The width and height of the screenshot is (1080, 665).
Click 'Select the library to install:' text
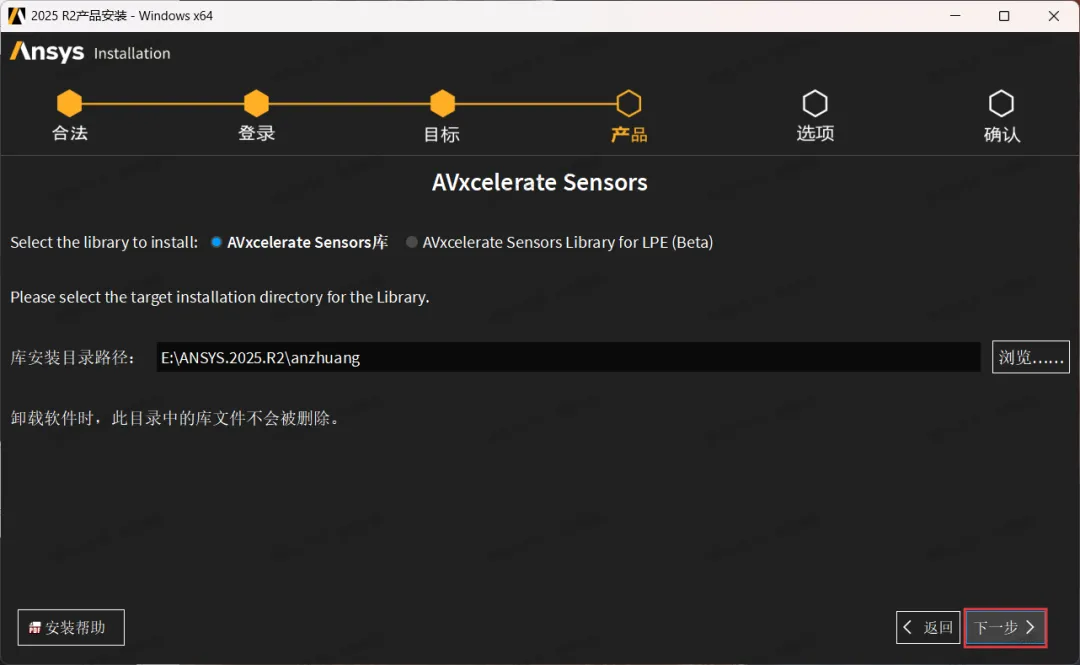point(104,242)
